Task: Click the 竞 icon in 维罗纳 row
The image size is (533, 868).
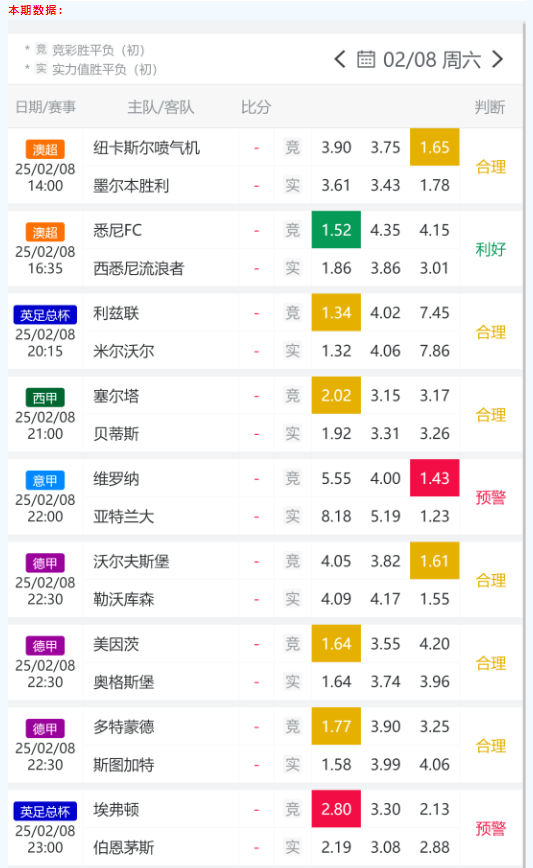Action: (292, 478)
